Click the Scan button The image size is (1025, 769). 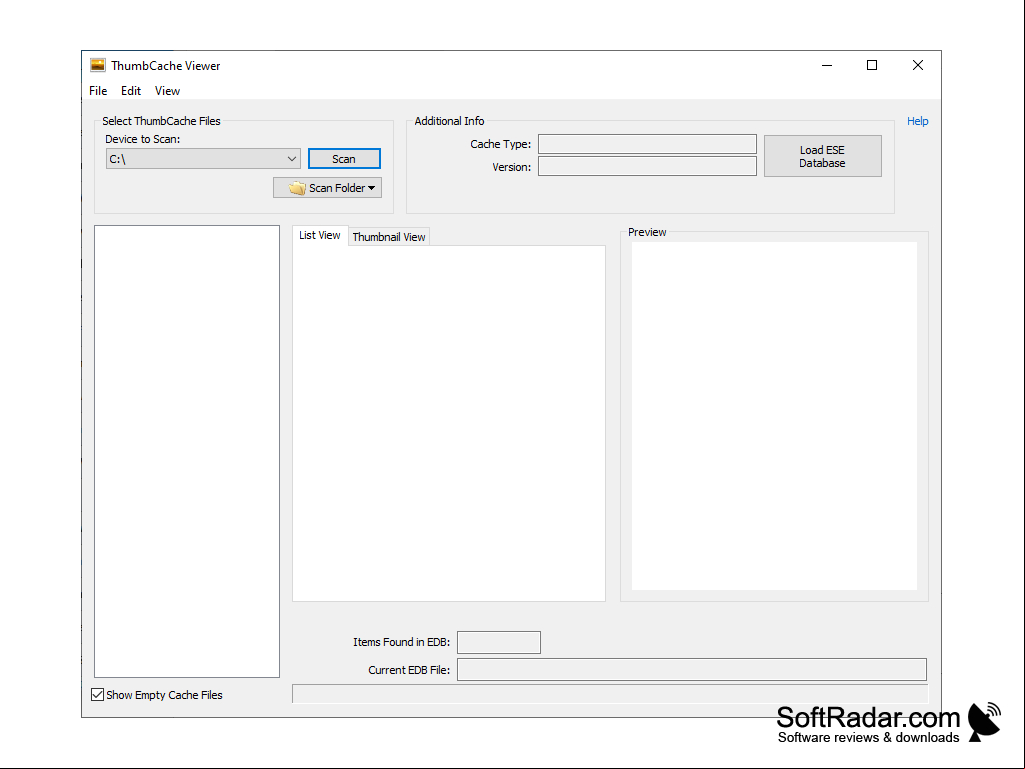click(x=344, y=159)
